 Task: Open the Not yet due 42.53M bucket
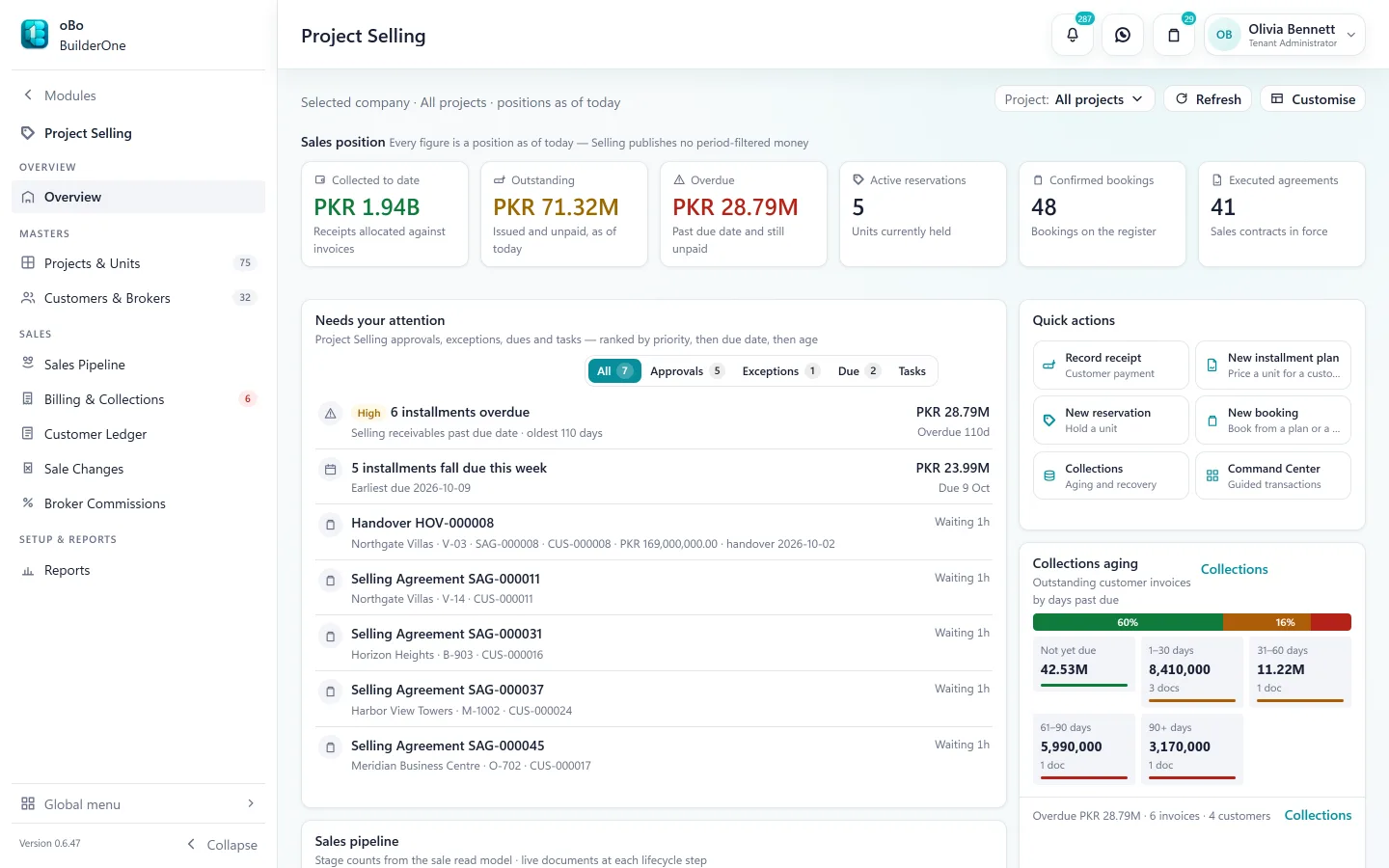pos(1084,665)
